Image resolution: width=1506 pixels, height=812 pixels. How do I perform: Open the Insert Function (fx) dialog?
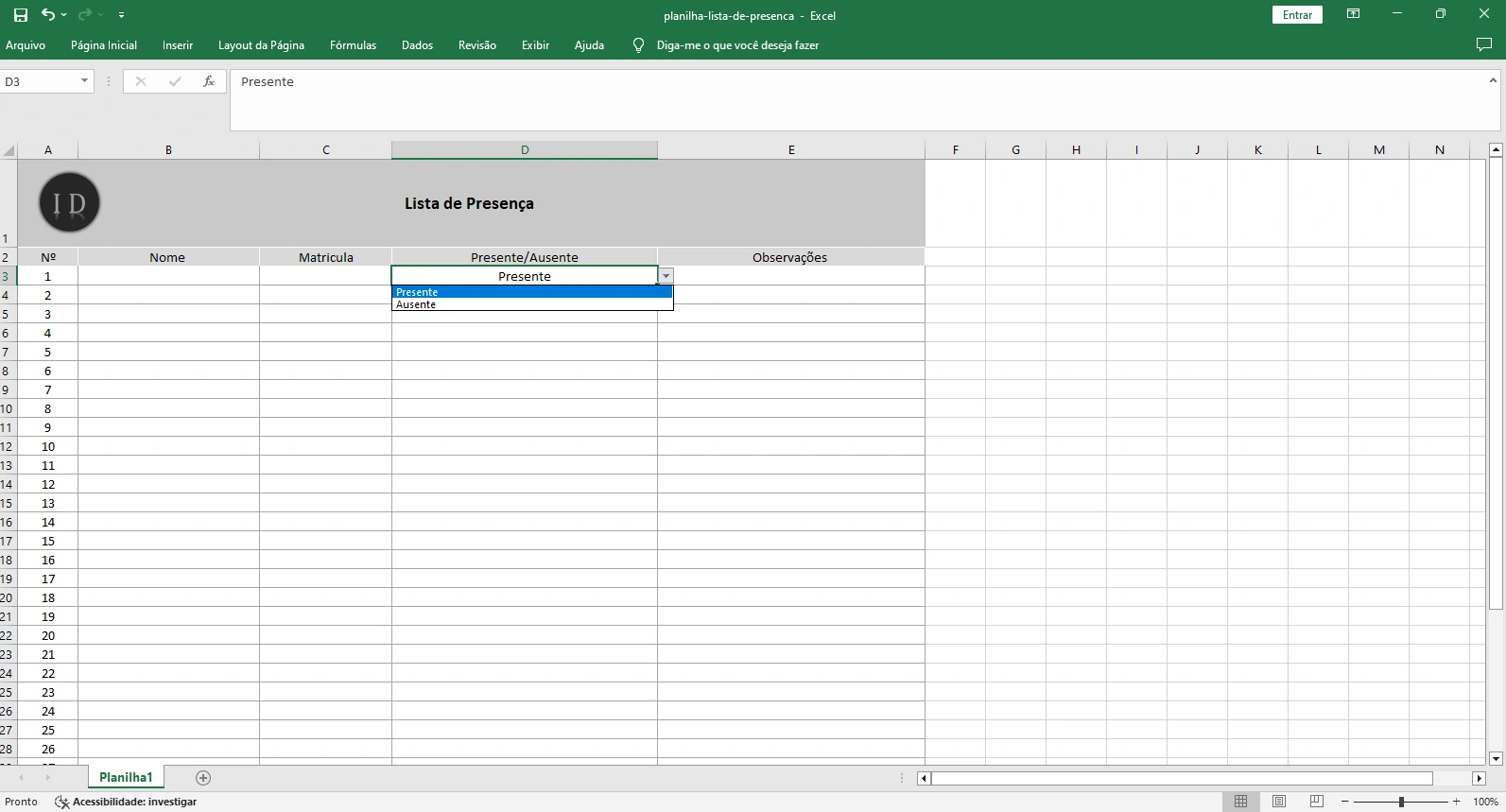click(209, 82)
